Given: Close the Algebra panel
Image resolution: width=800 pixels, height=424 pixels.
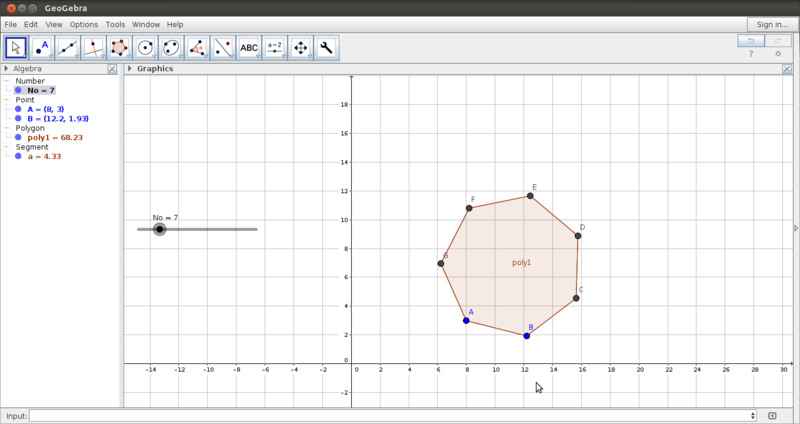Looking at the screenshot, I should click(112, 69).
